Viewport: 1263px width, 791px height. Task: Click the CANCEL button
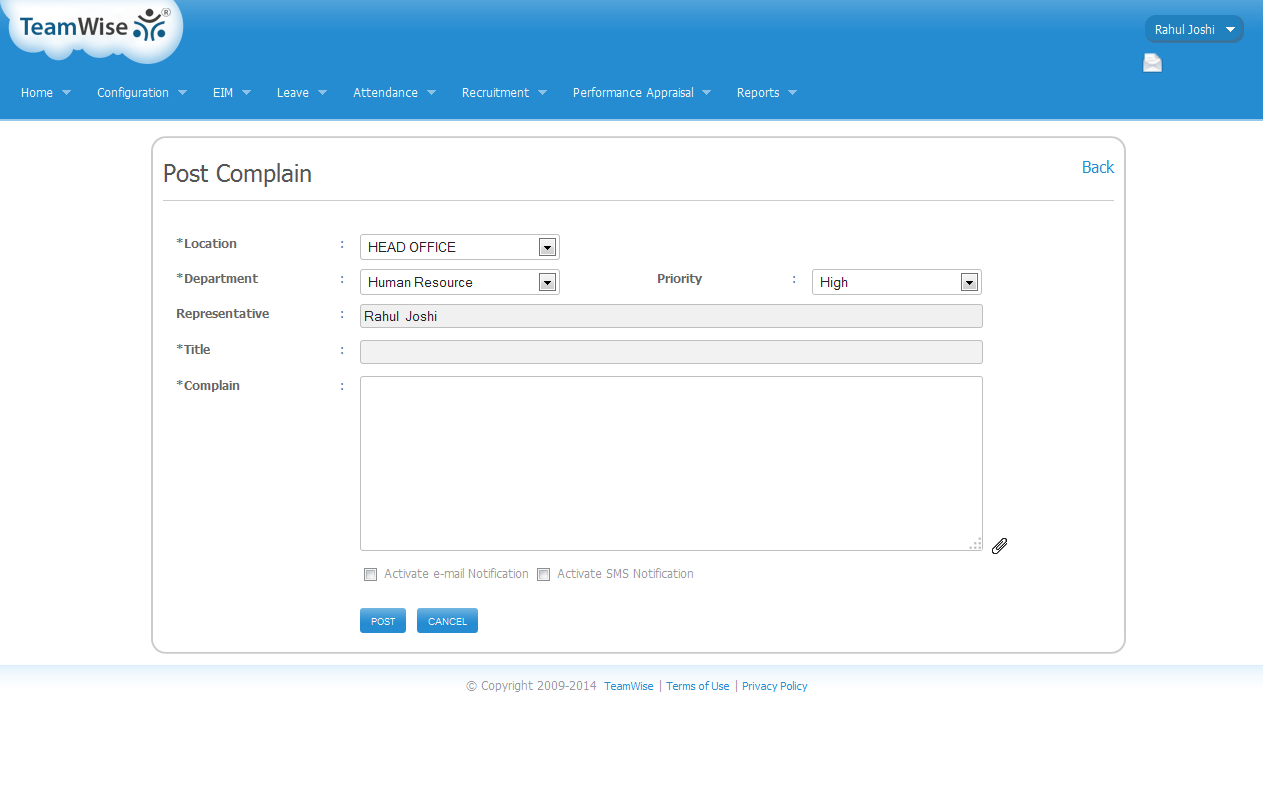point(447,621)
